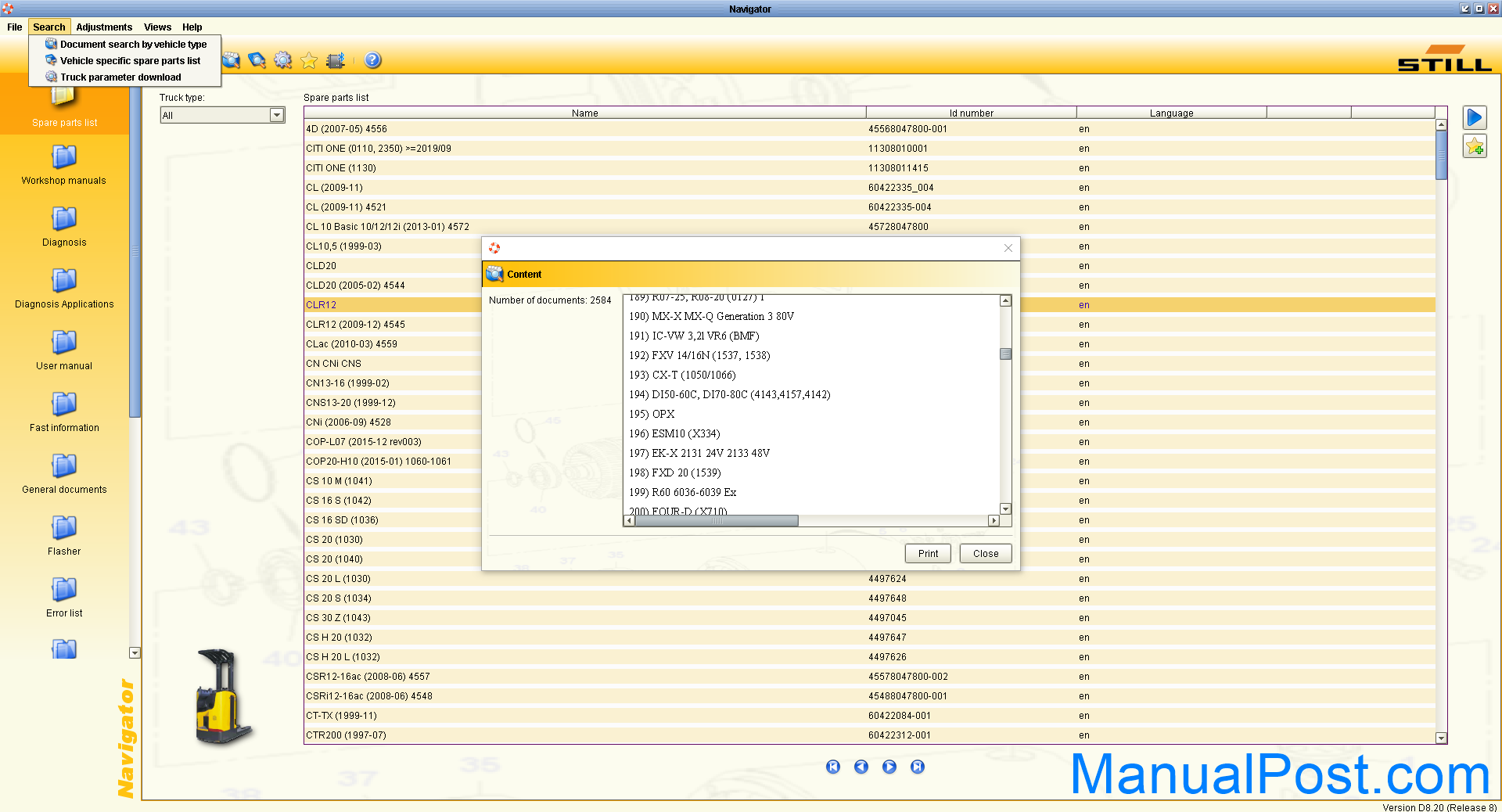
Task: Select row CSR12-16ac (2008-06) 4557
Action: pos(870,677)
